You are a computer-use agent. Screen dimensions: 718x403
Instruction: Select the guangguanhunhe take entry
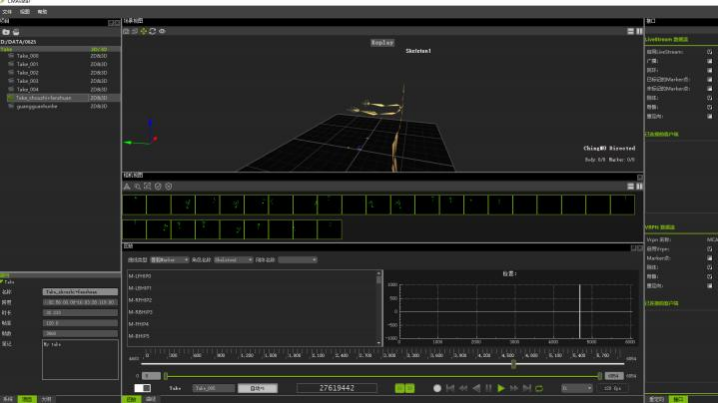coord(36,106)
